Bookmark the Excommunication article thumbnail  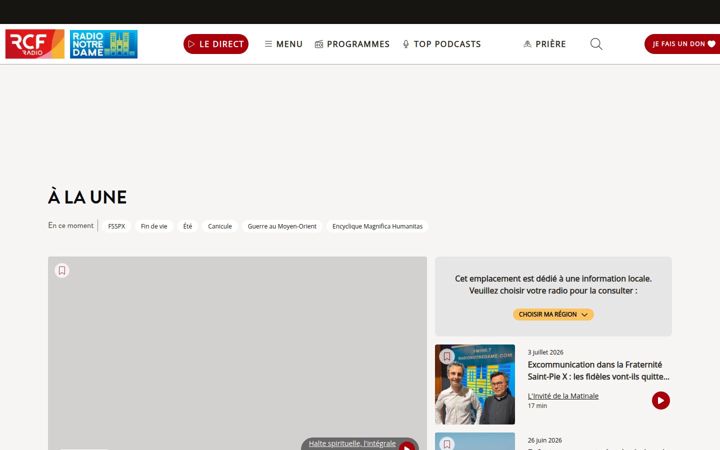pyautogui.click(x=447, y=356)
